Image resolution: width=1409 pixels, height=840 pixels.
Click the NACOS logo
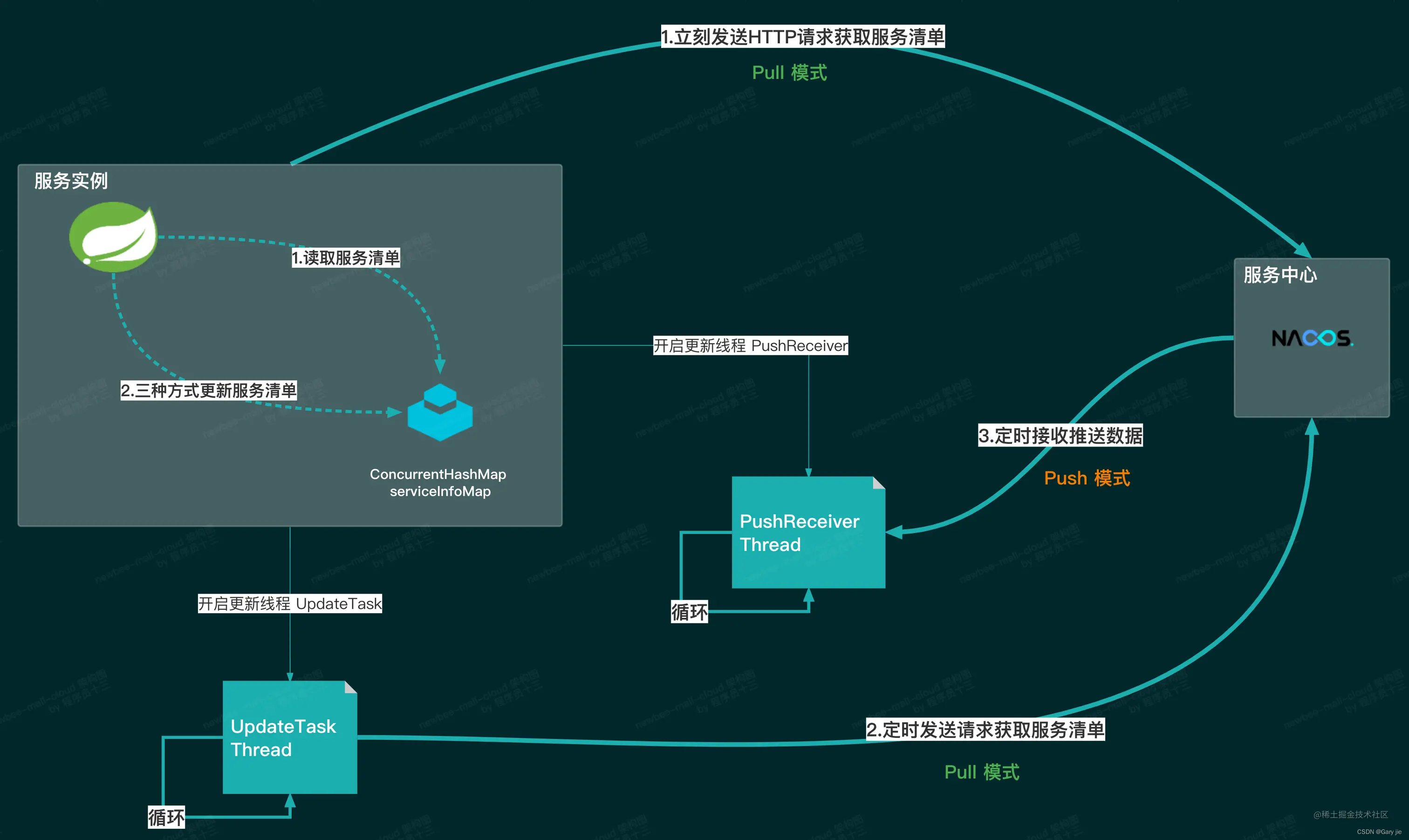tap(1312, 338)
